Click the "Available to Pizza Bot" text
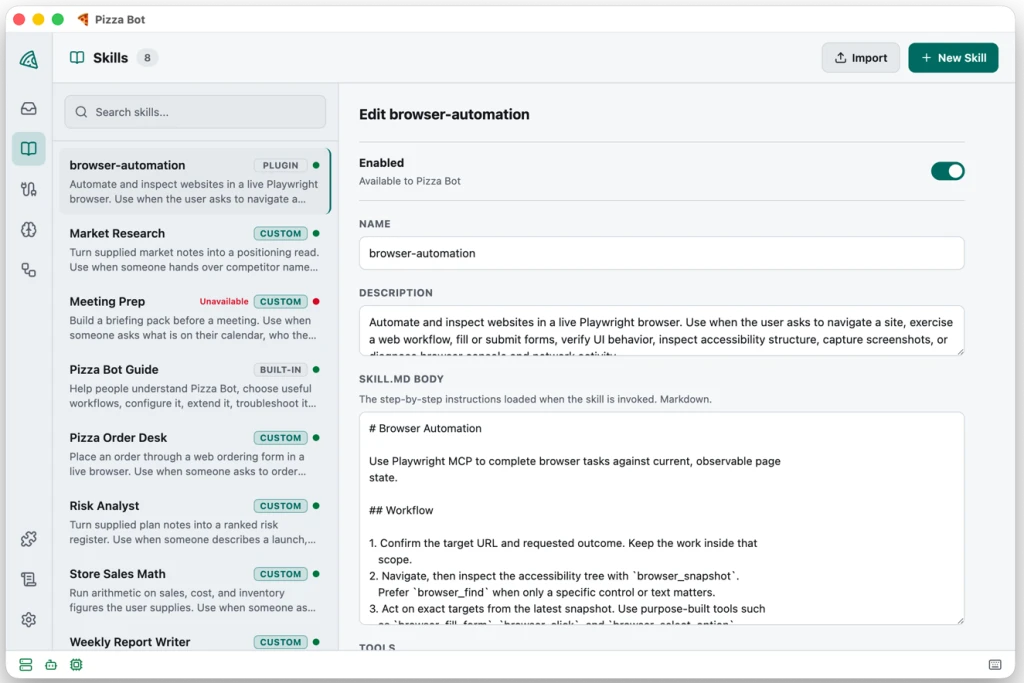Viewport: 1024px width, 683px height. [409, 181]
